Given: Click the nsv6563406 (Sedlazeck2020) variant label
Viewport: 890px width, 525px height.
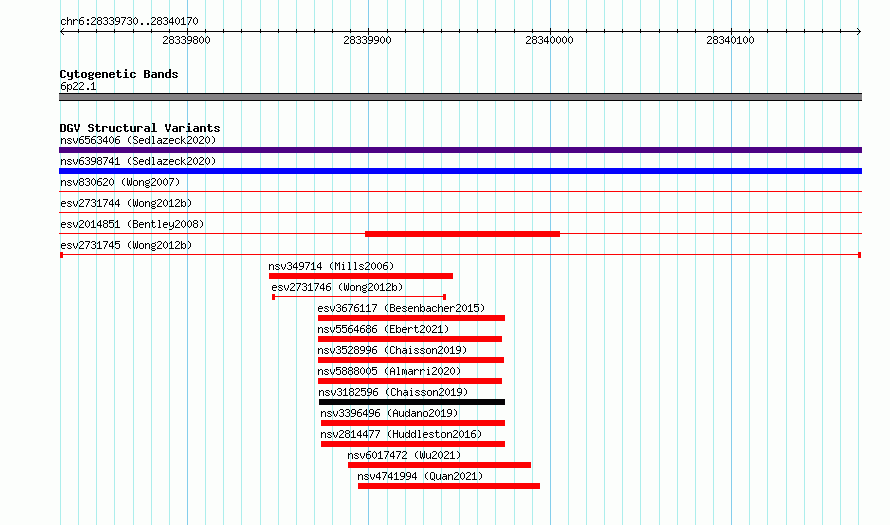Looking at the screenshot, I should pos(138,140).
